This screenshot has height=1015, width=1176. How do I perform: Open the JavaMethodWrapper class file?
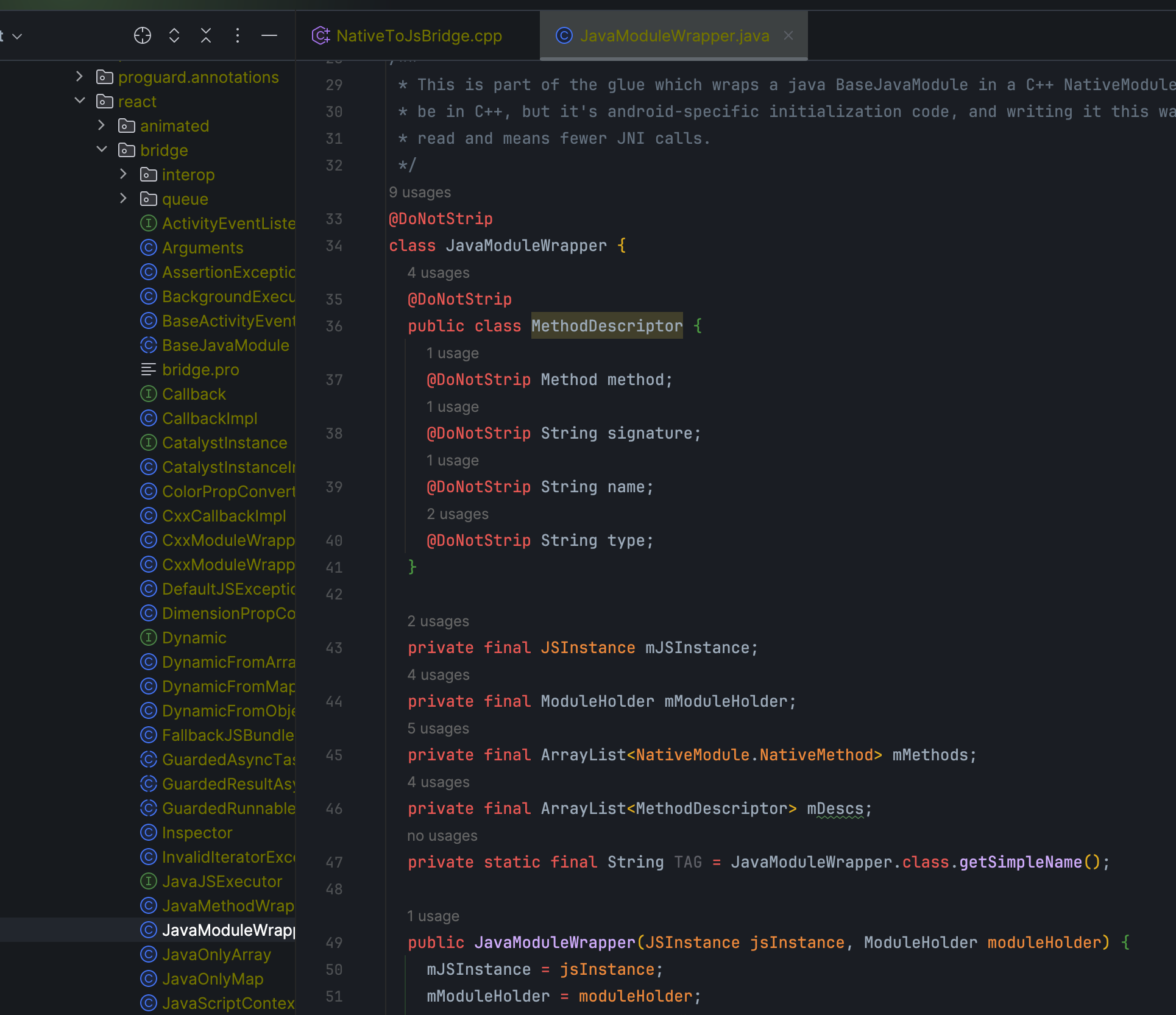coord(228,906)
